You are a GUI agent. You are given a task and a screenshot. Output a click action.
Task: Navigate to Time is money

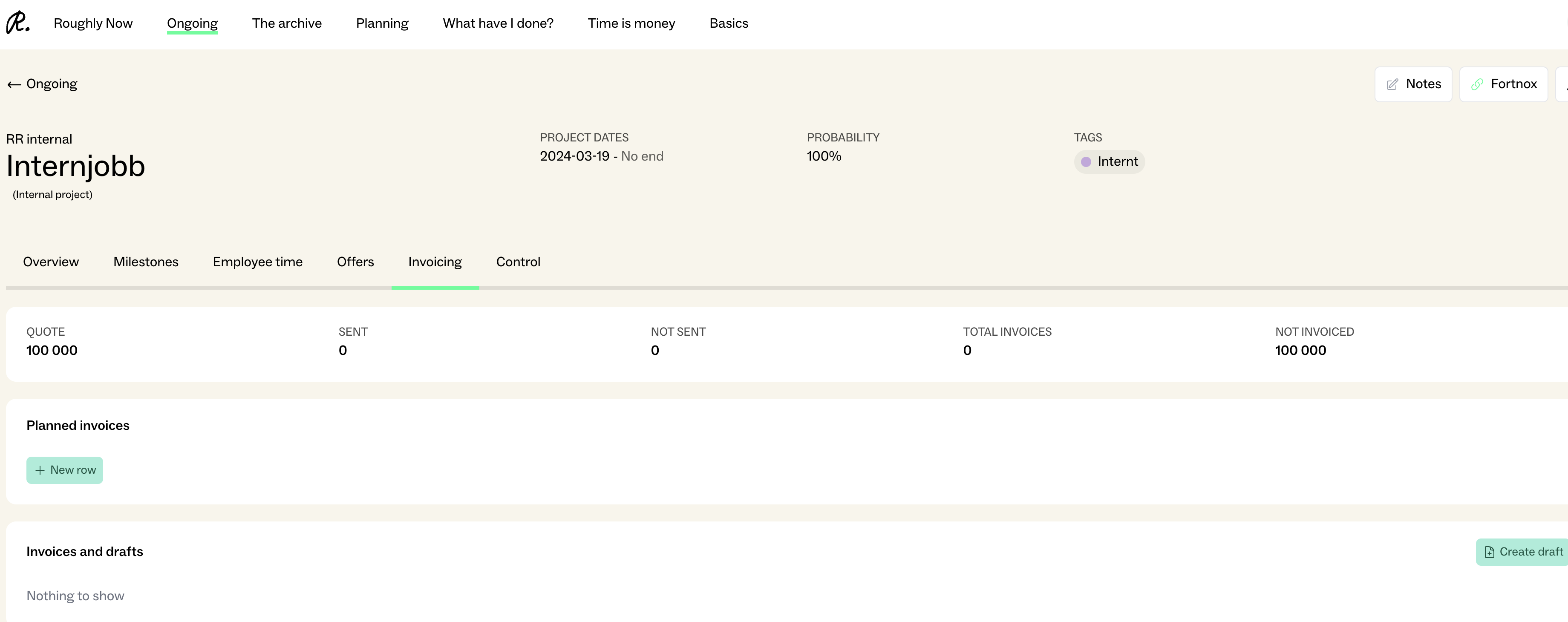(631, 23)
